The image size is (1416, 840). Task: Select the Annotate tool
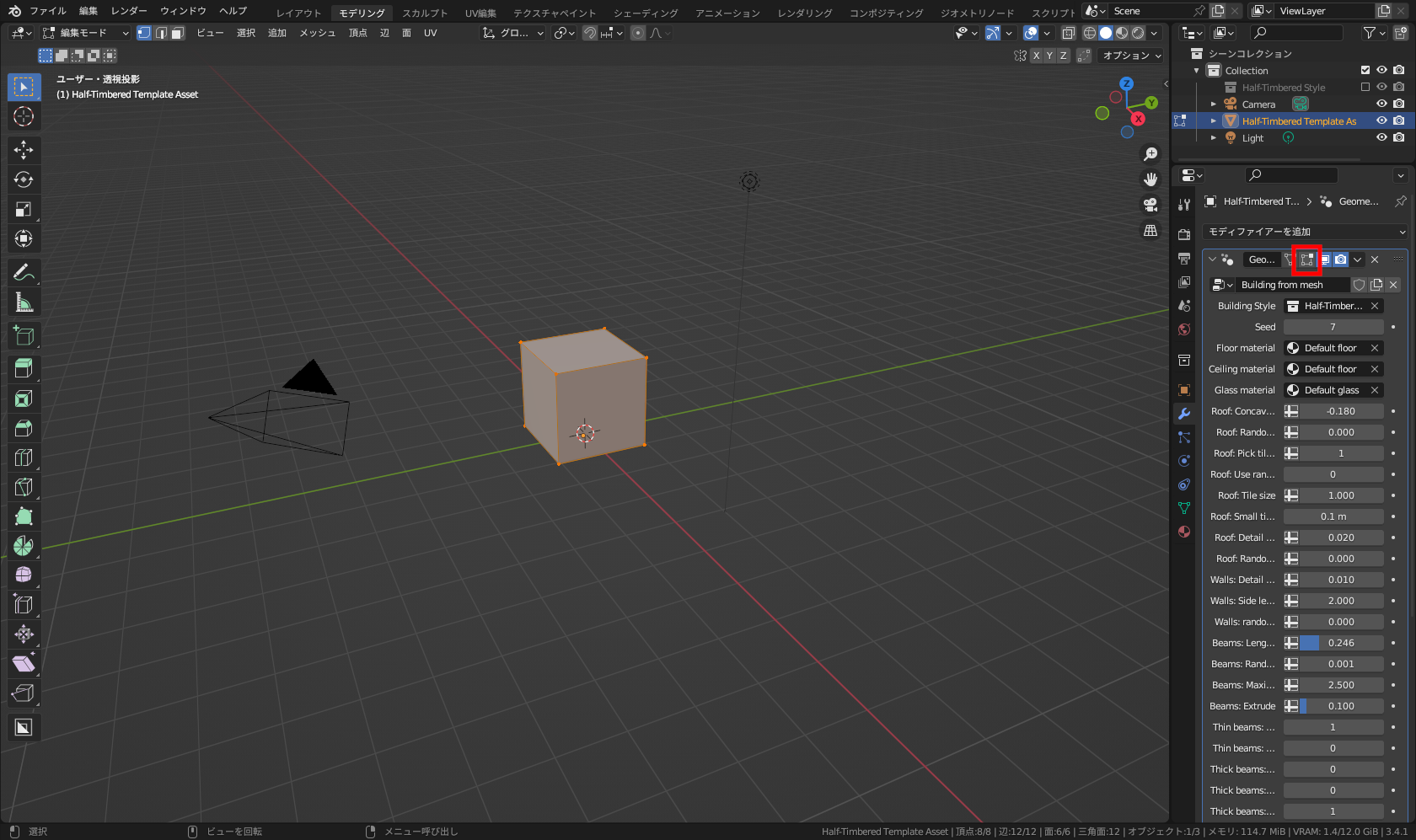point(24,272)
